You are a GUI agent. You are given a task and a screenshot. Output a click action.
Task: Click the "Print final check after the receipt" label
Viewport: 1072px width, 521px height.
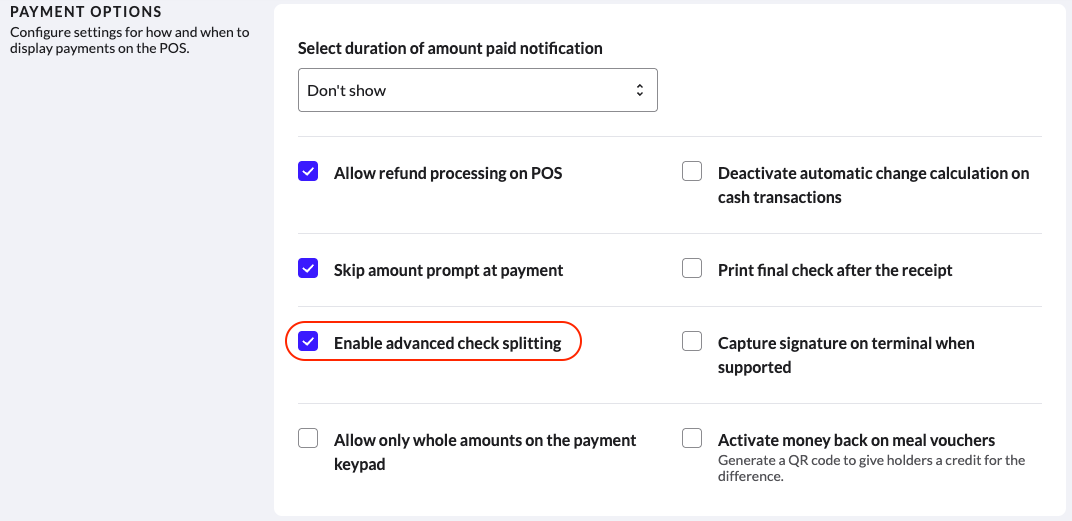835,270
